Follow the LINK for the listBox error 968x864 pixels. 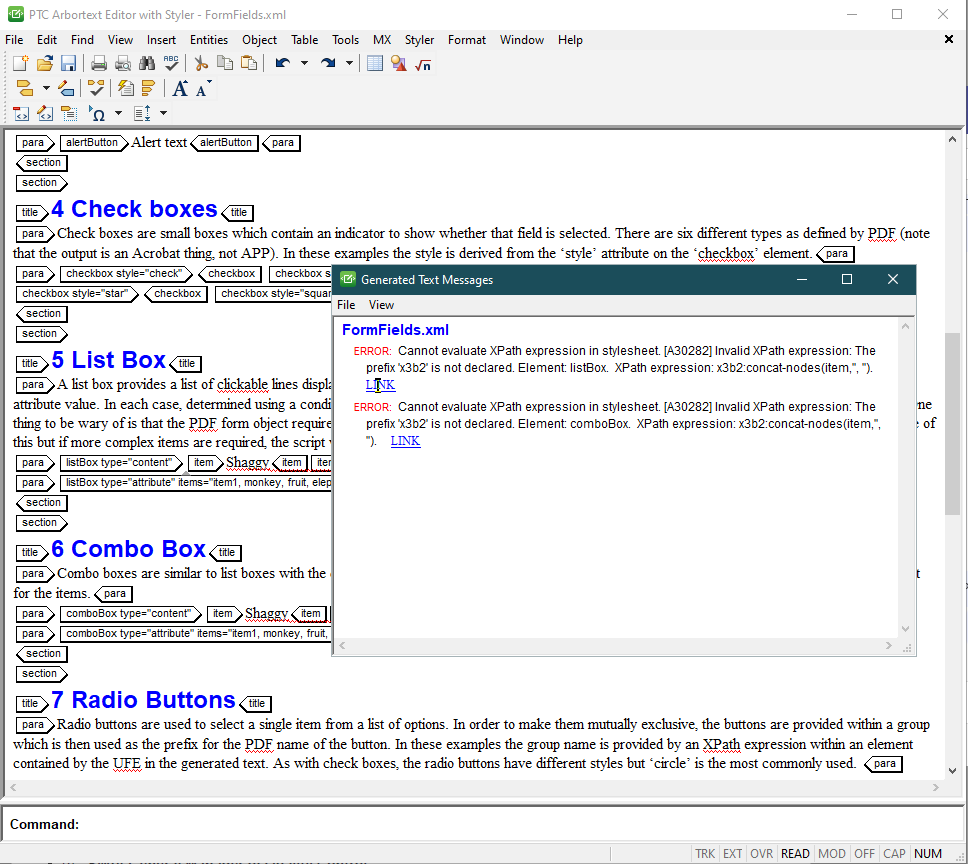point(380,385)
